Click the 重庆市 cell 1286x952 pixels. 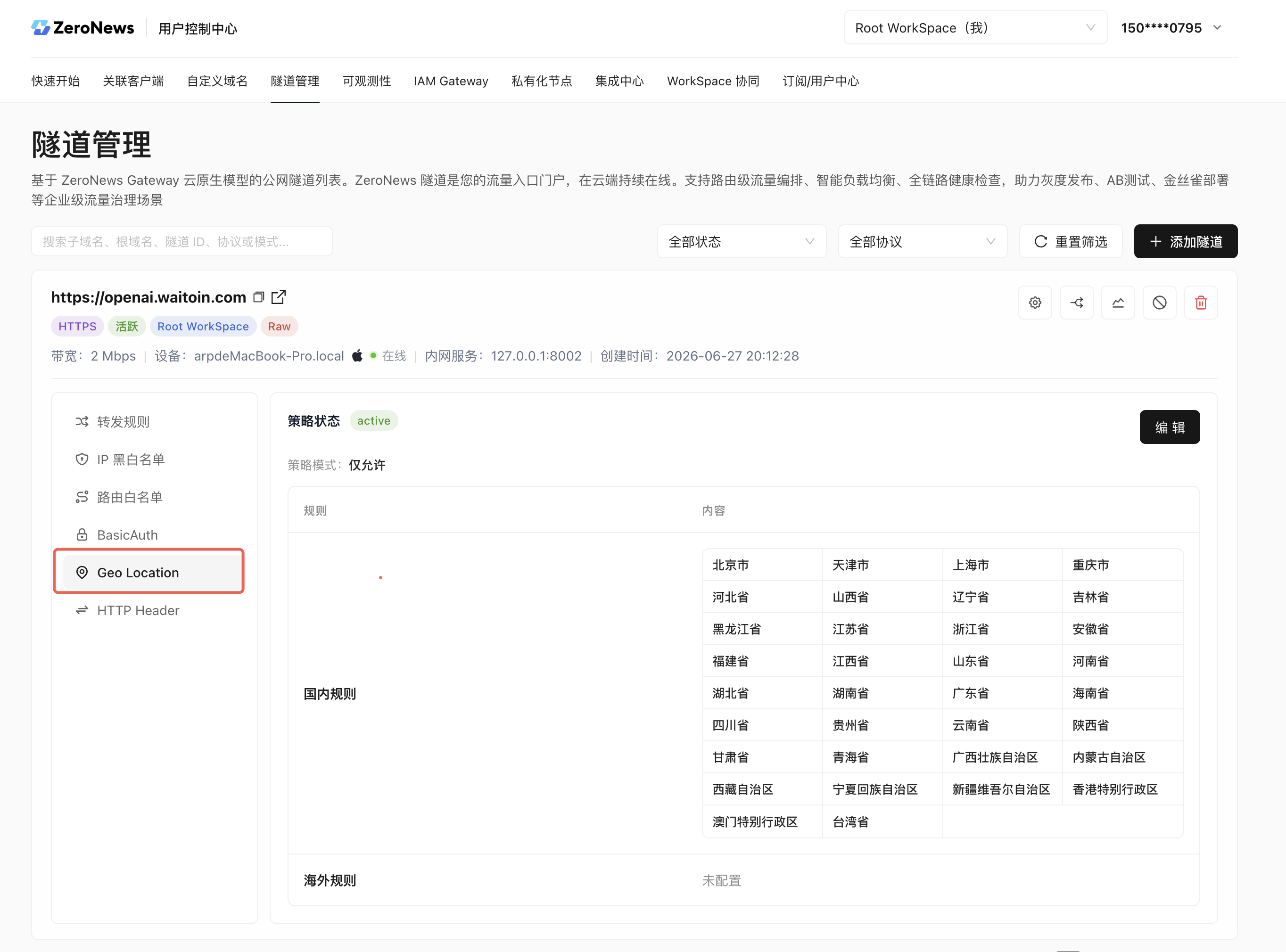[1123, 566]
